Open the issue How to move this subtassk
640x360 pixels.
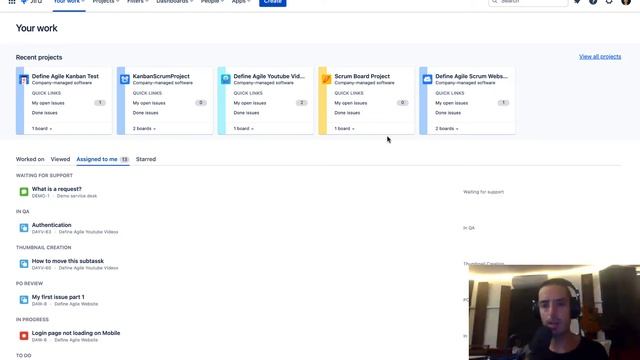coord(68,261)
